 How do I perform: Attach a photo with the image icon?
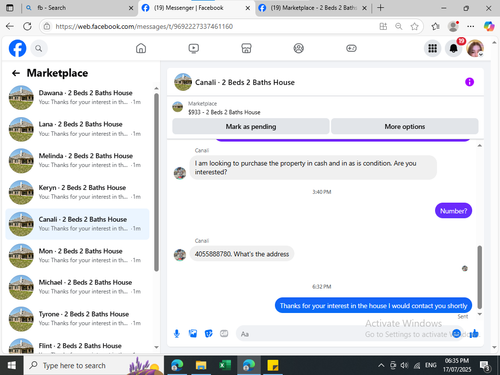click(193, 333)
